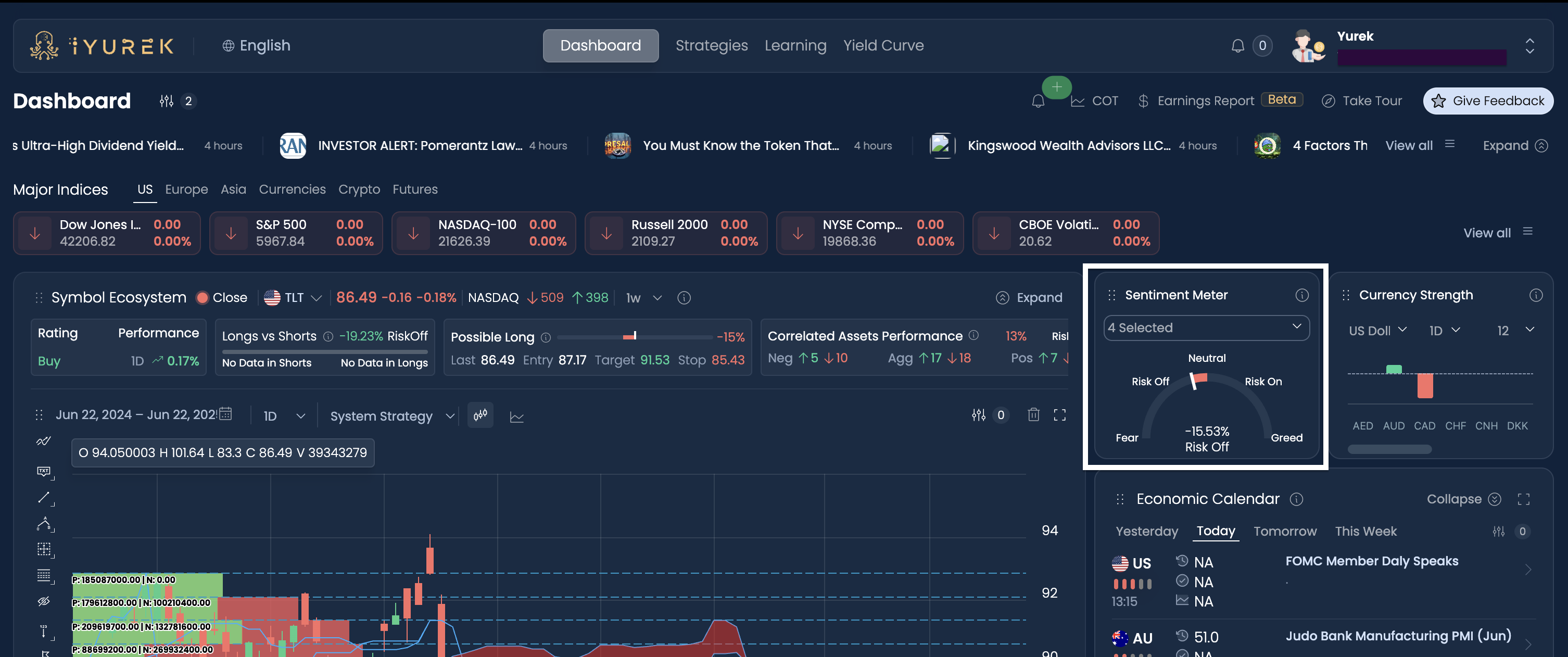
Task: Show Currency Strength info icon
Action: pyautogui.click(x=1536, y=295)
